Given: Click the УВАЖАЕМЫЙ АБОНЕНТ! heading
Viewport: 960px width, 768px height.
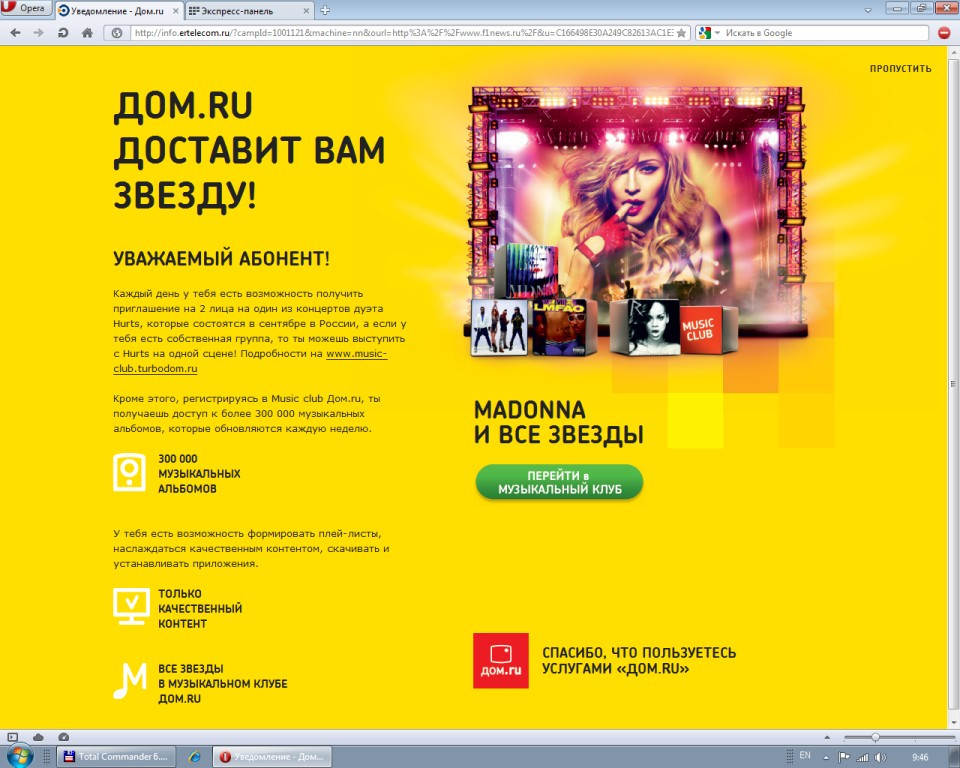Looking at the screenshot, I should click(221, 258).
